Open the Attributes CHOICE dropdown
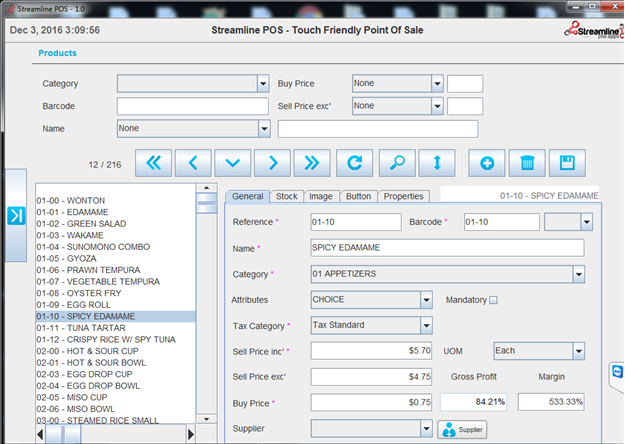This screenshot has height=444, width=625. coord(426,300)
